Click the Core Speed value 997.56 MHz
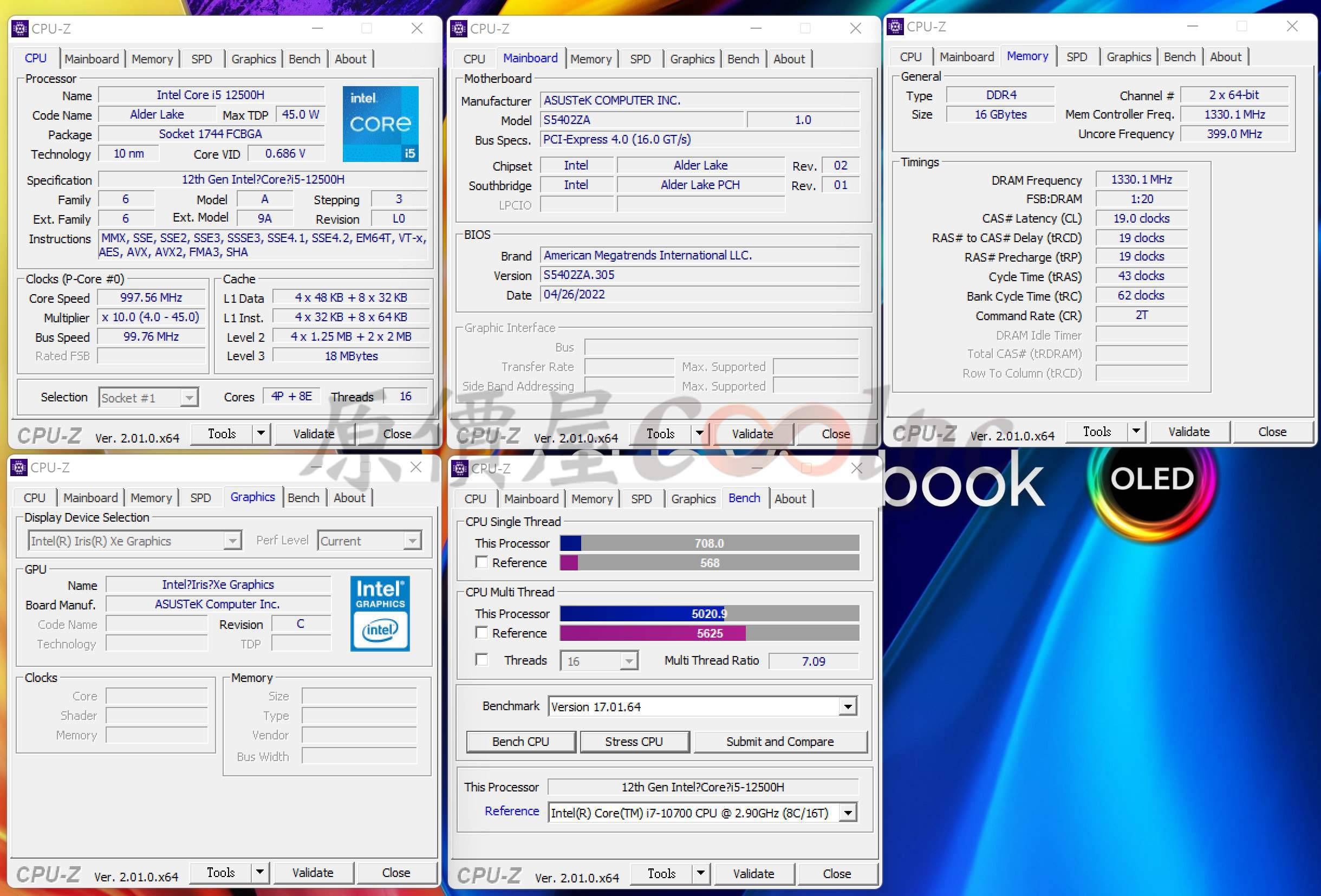This screenshot has height=896, width=1321. pyautogui.click(x=151, y=298)
